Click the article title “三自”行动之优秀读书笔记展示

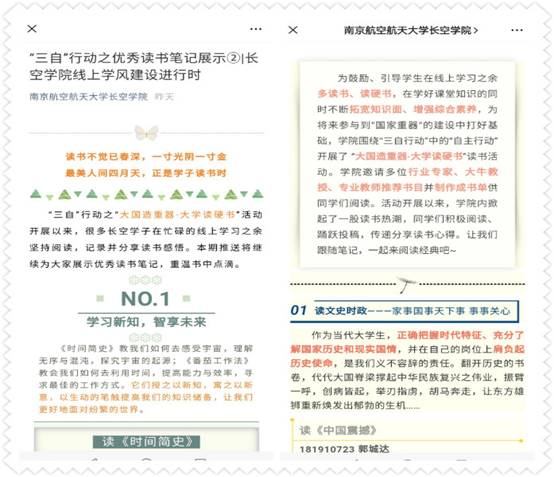point(144,66)
